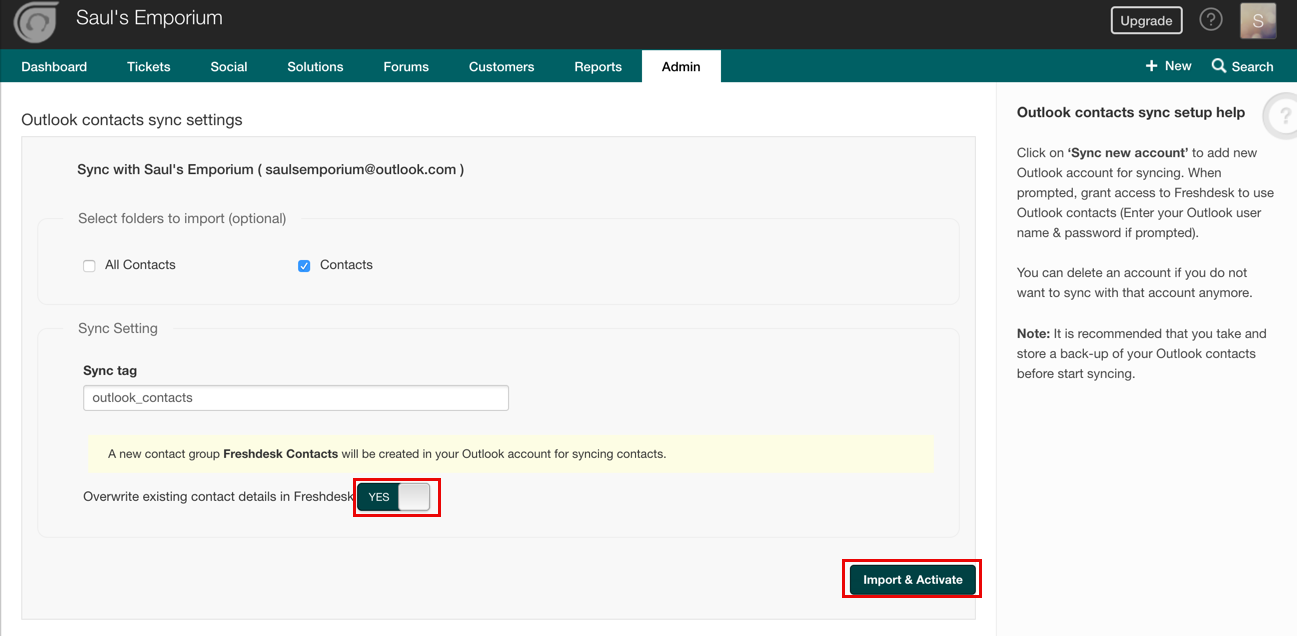Select the Admin tab

pyautogui.click(x=681, y=67)
